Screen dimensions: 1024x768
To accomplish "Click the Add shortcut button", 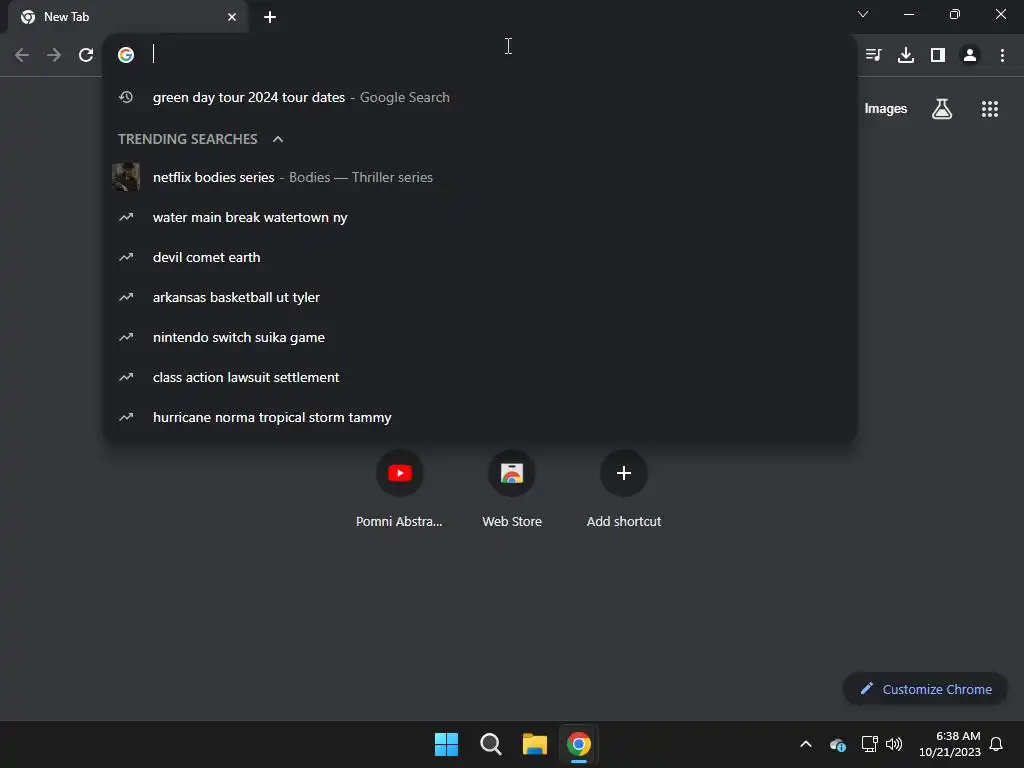I will click(x=624, y=488).
